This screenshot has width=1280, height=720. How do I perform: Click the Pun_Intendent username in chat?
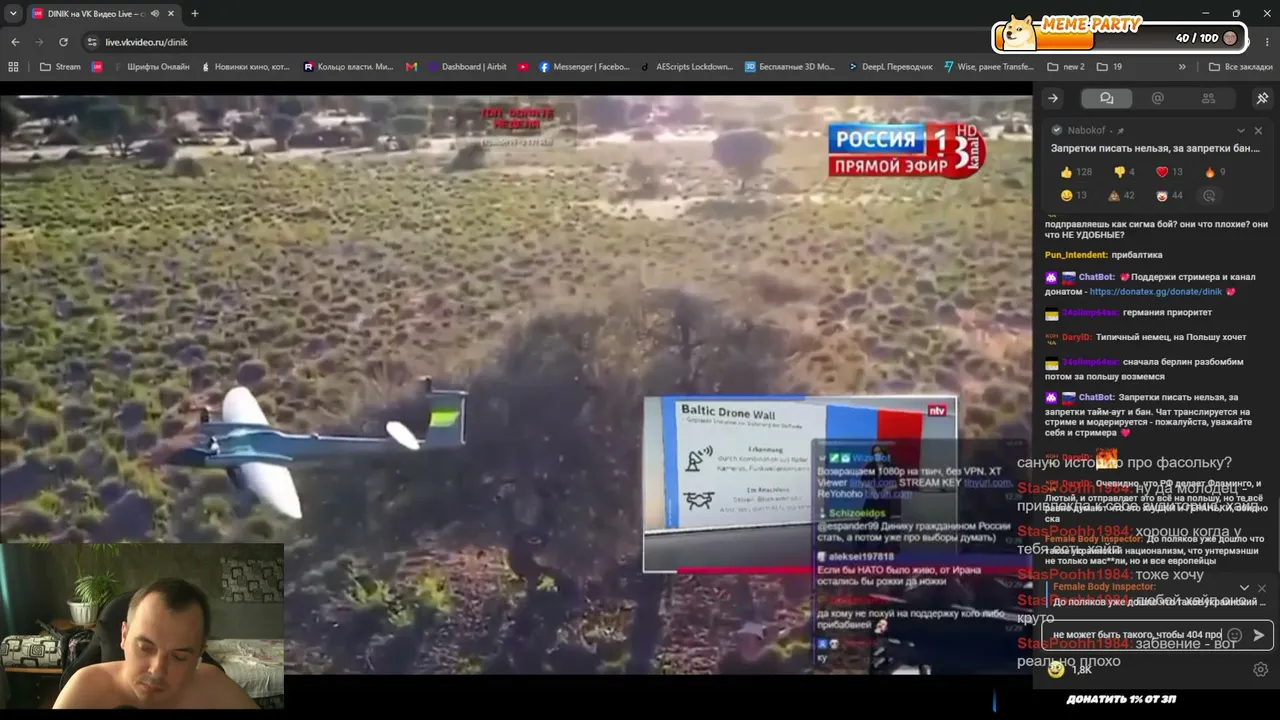[1076, 255]
